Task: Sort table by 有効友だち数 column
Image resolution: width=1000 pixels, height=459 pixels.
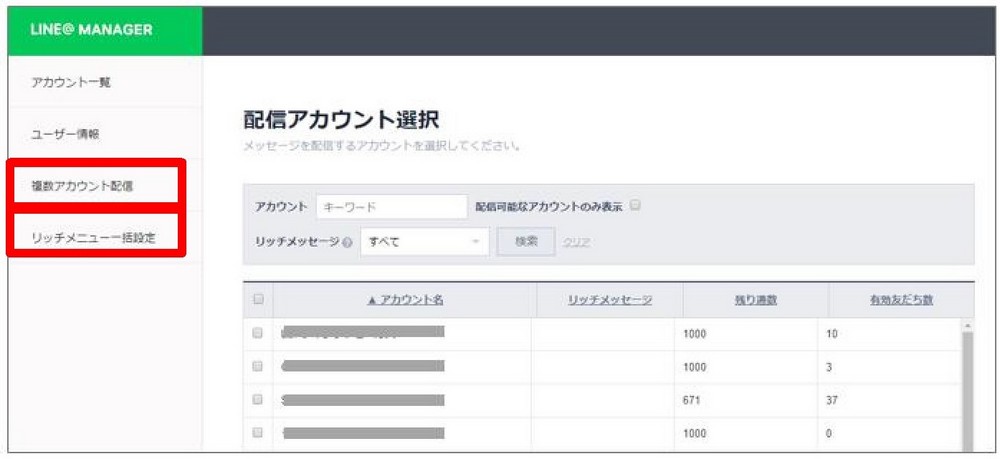Action: click(x=901, y=300)
